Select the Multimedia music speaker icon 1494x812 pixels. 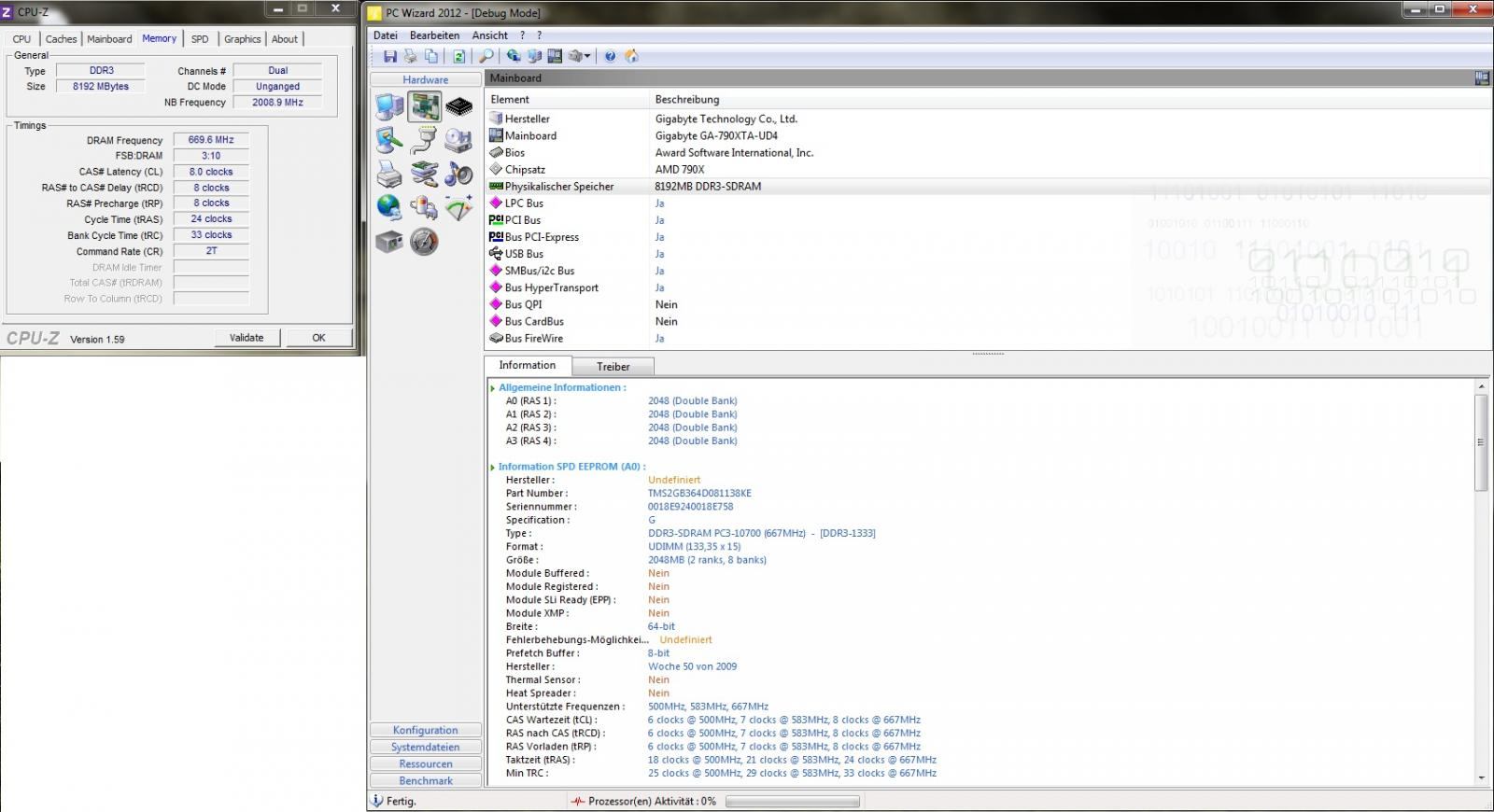tap(458, 174)
